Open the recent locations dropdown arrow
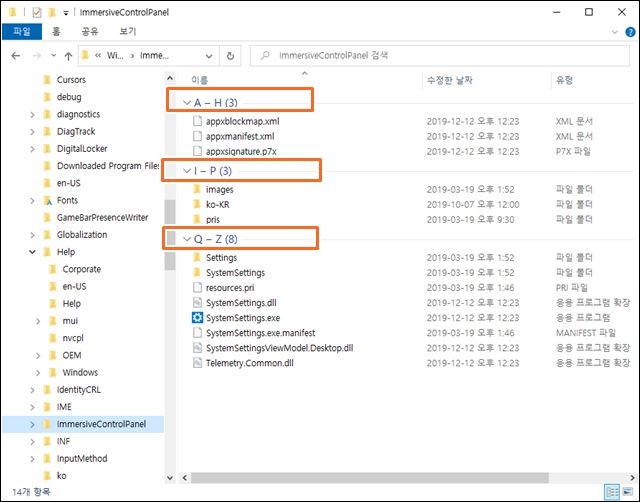 pos(53,56)
